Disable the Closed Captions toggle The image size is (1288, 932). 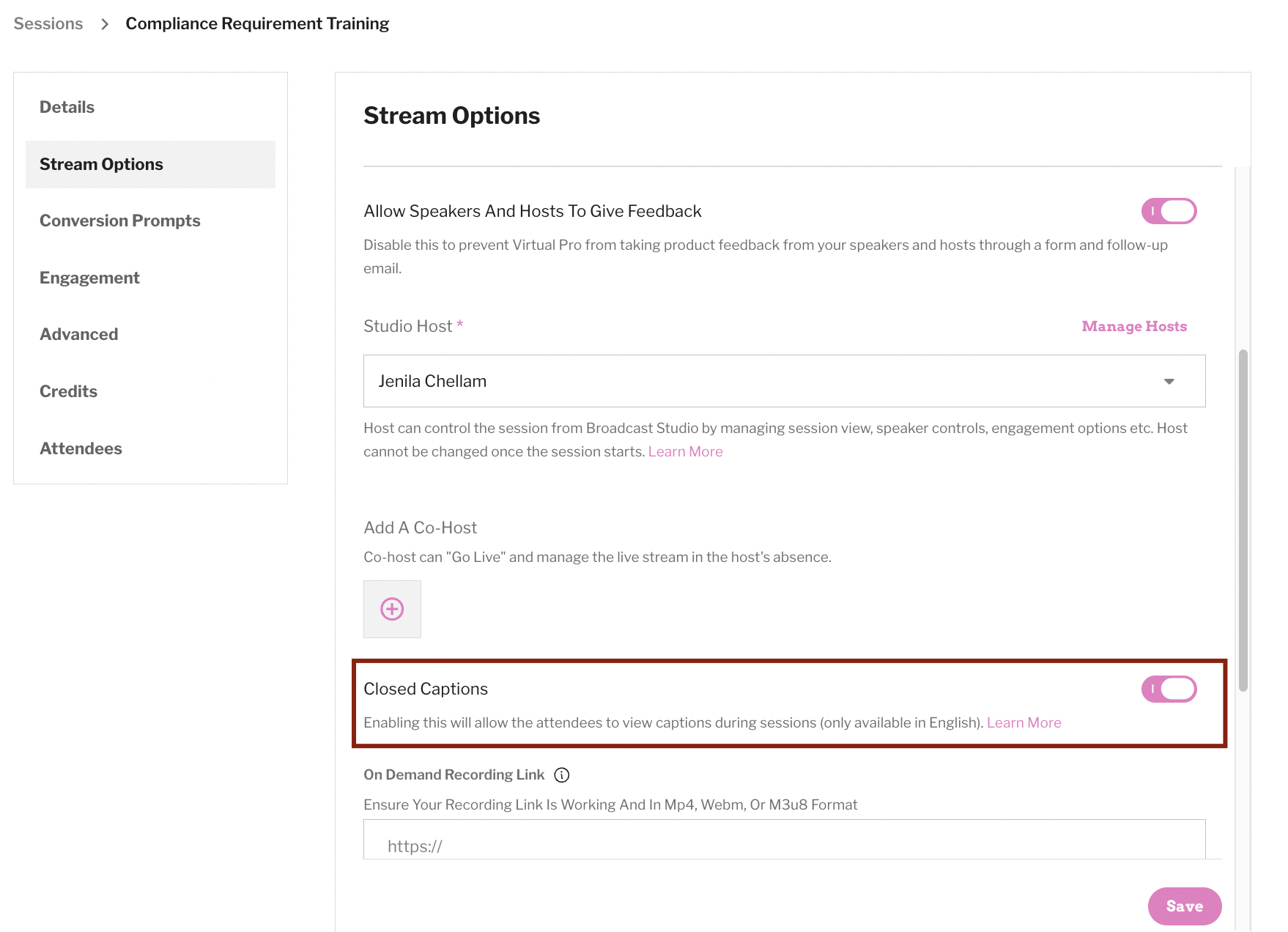(x=1169, y=689)
